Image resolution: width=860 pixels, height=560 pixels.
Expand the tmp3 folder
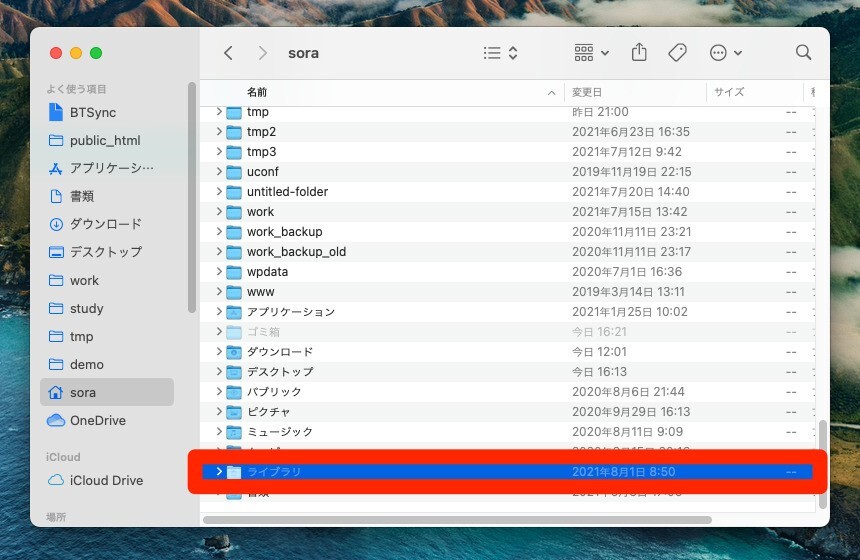[x=219, y=151]
